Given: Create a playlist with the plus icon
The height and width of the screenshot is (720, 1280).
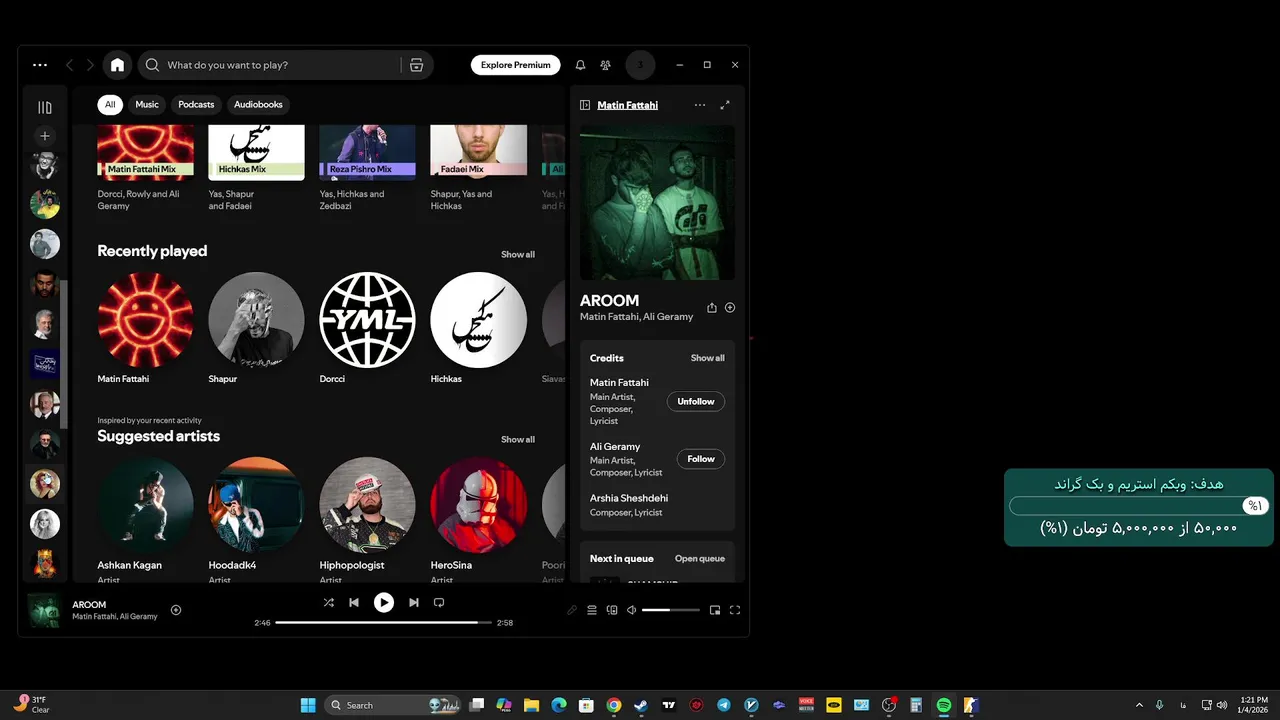Looking at the screenshot, I should 45,136.
